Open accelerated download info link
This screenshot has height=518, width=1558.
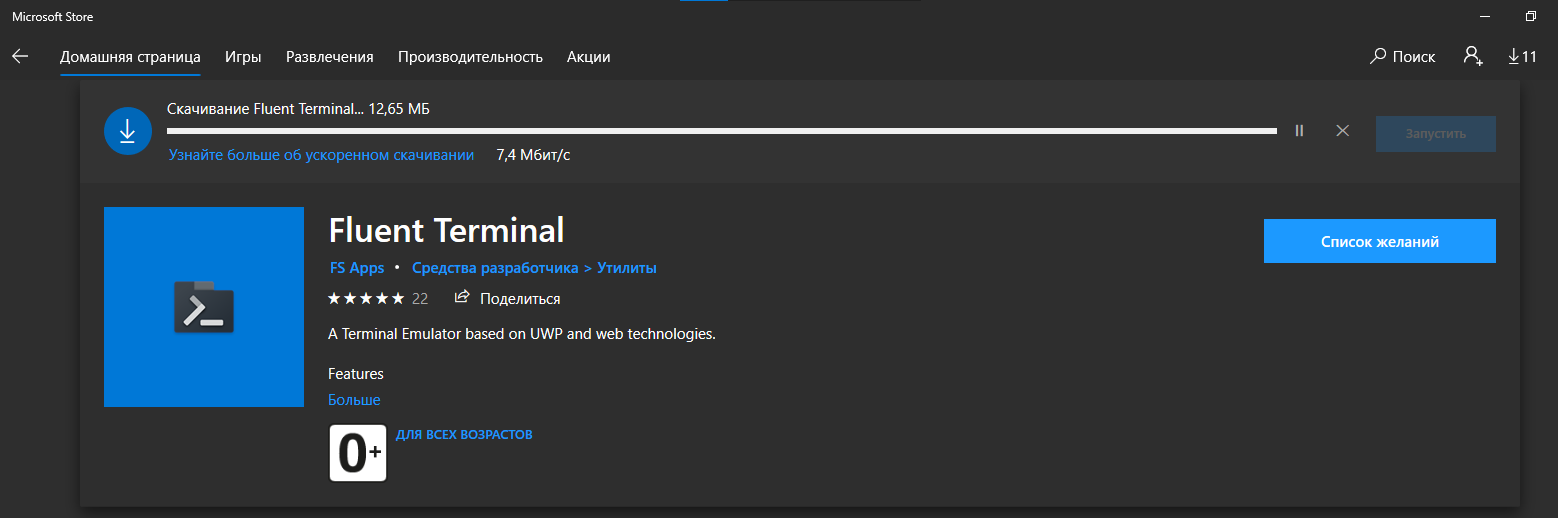pos(321,155)
